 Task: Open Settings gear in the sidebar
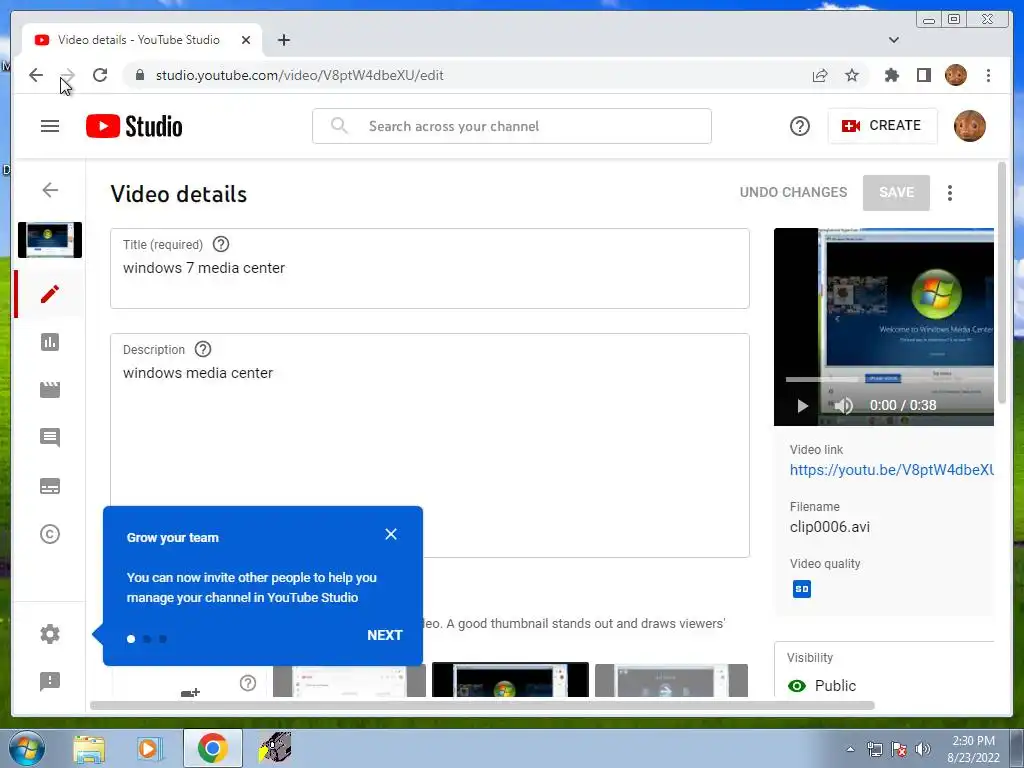pos(50,633)
